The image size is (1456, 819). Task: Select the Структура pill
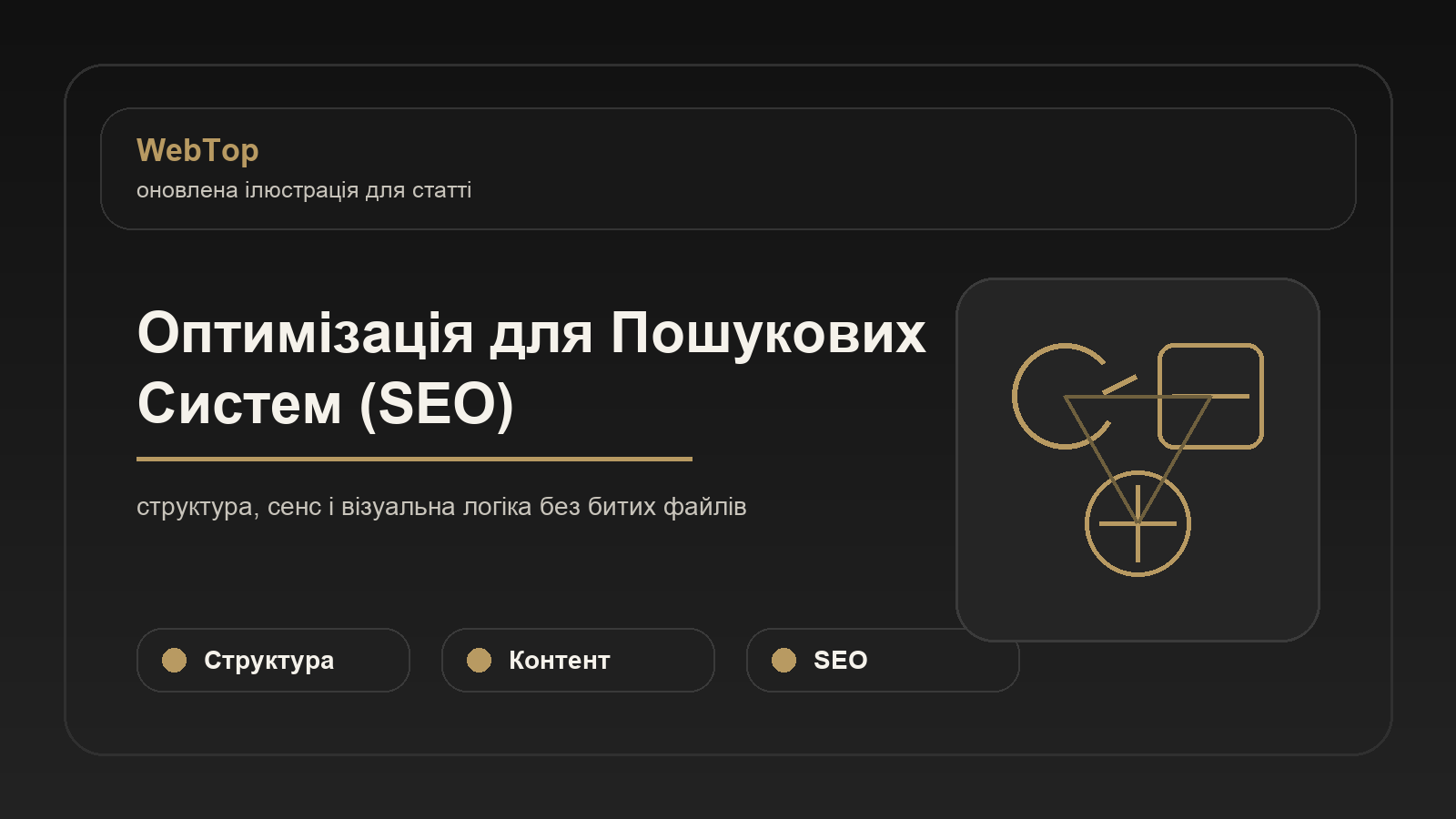pos(273,660)
